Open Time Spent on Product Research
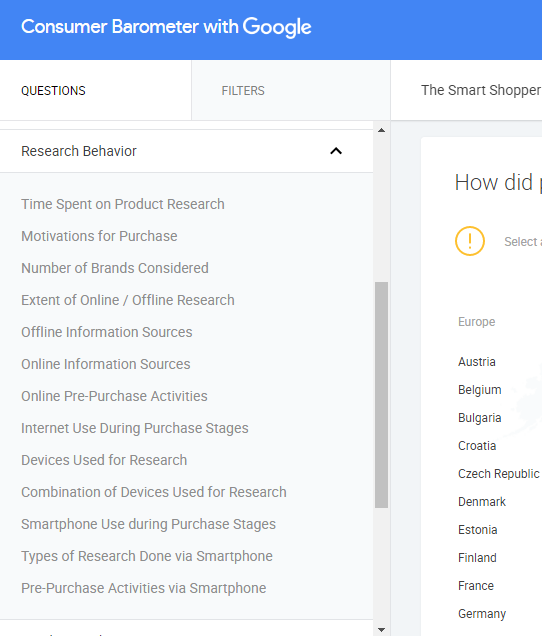Image resolution: width=542 pixels, height=636 pixels. pyautogui.click(x=123, y=204)
